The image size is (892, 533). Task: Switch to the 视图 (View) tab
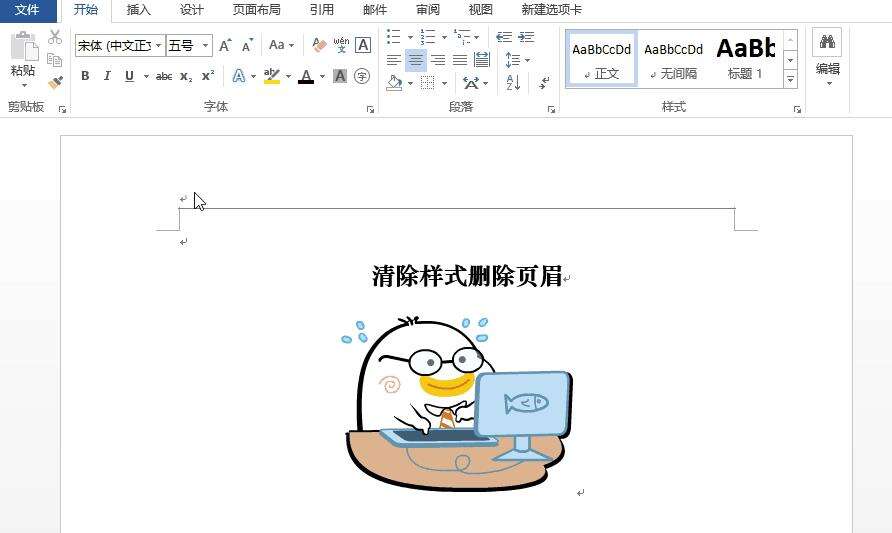(481, 10)
